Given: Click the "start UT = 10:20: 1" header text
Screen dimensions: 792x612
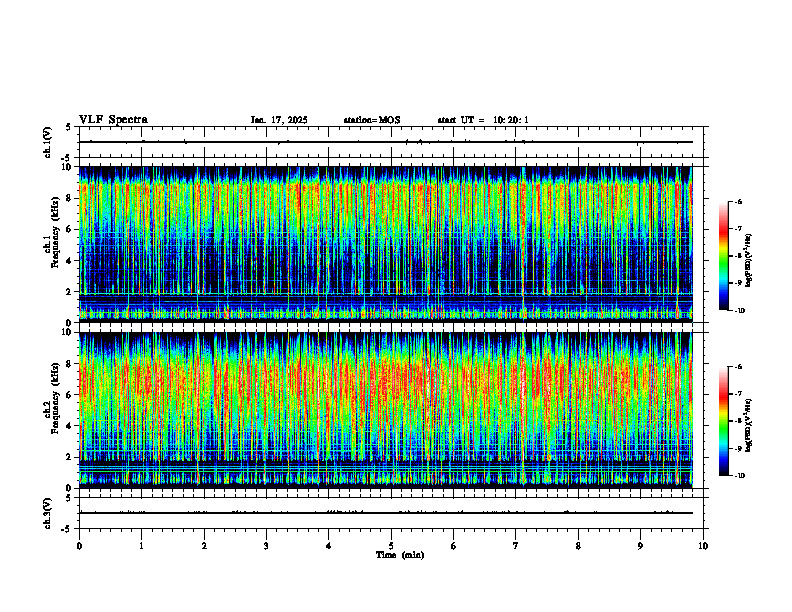Looking at the screenshot, I should tap(483, 120).
